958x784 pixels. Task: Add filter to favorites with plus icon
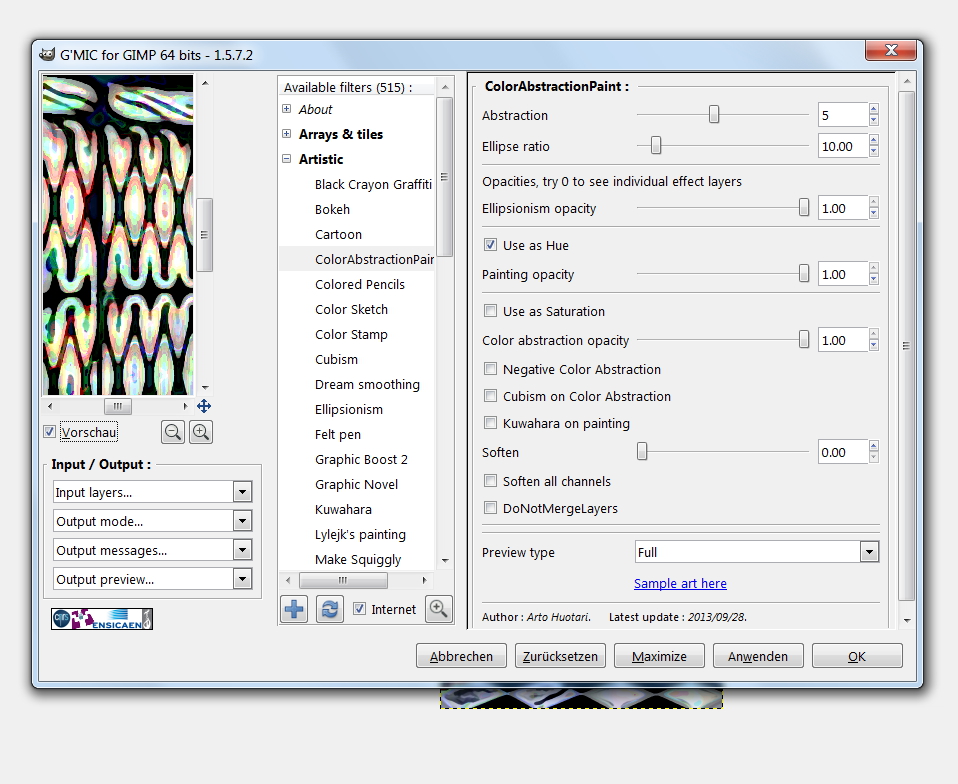click(294, 609)
